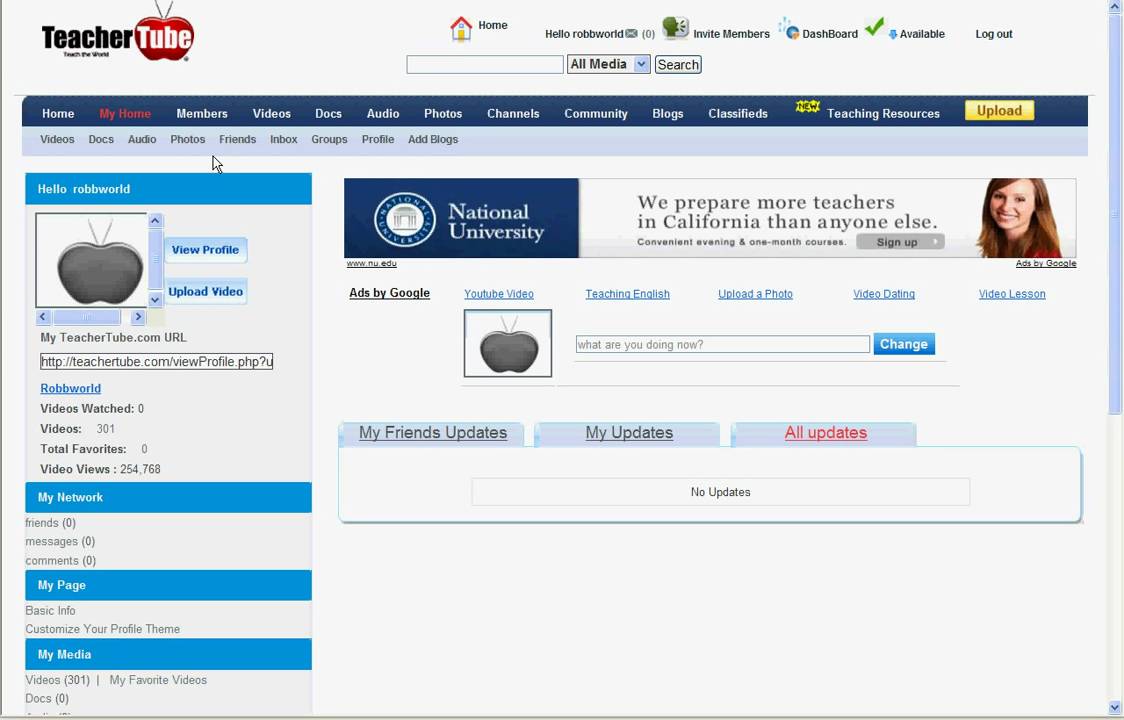Image resolution: width=1124 pixels, height=720 pixels.
Task: Open Friends in the sub-navigation bar
Action: pos(237,139)
